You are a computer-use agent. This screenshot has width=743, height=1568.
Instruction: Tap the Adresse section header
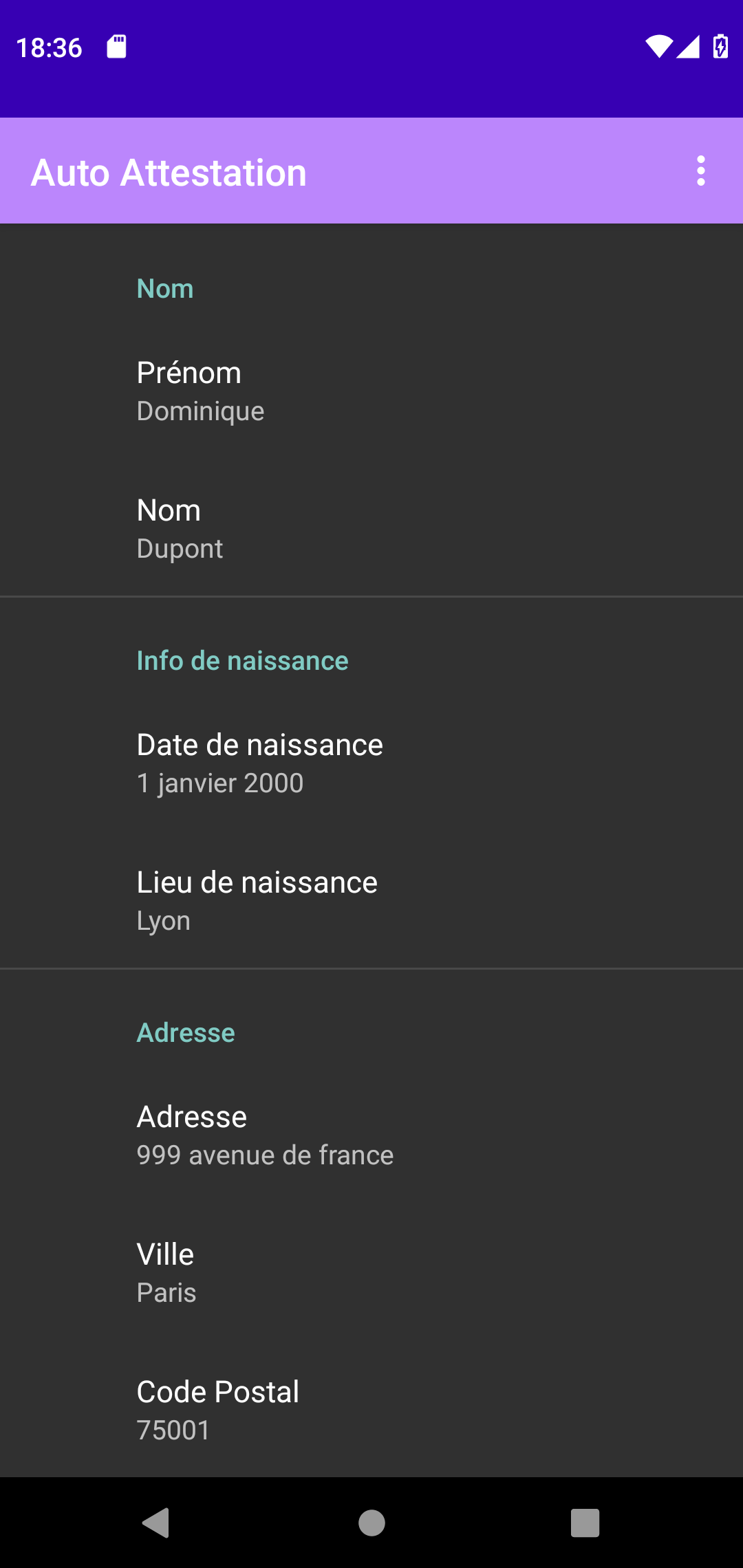pyautogui.click(x=186, y=1032)
